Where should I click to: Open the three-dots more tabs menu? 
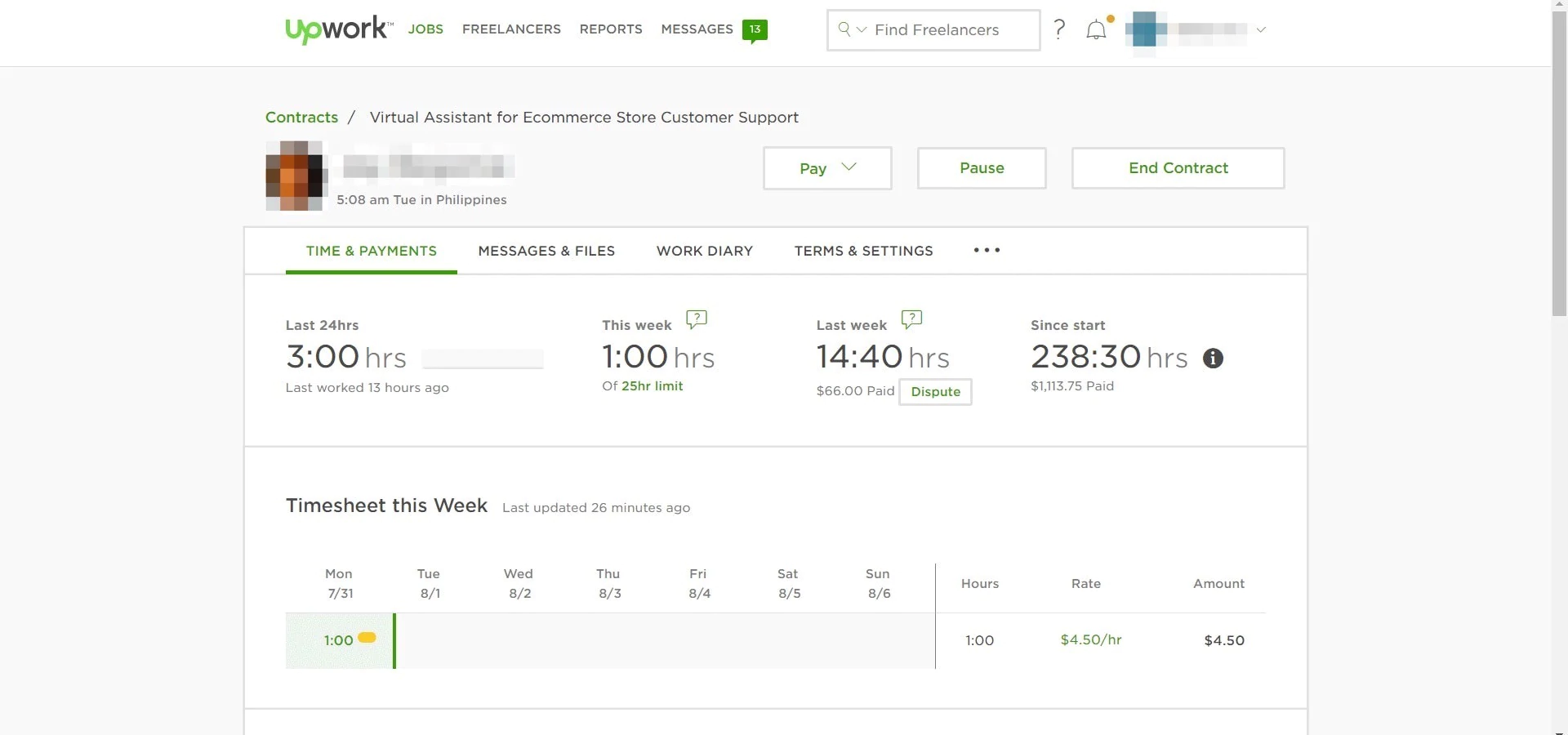tap(987, 250)
